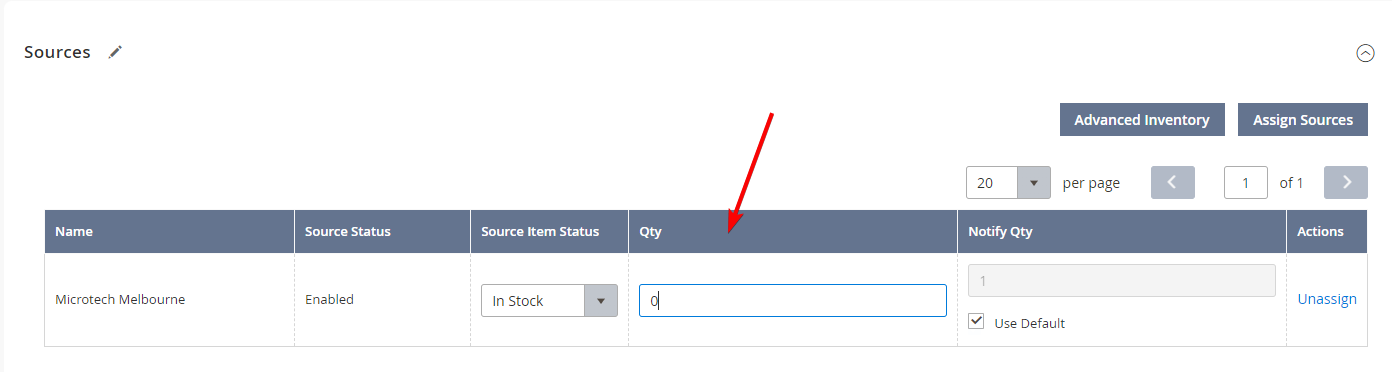Open the per page dropdown arrow
1392x372 pixels.
tap(1033, 183)
